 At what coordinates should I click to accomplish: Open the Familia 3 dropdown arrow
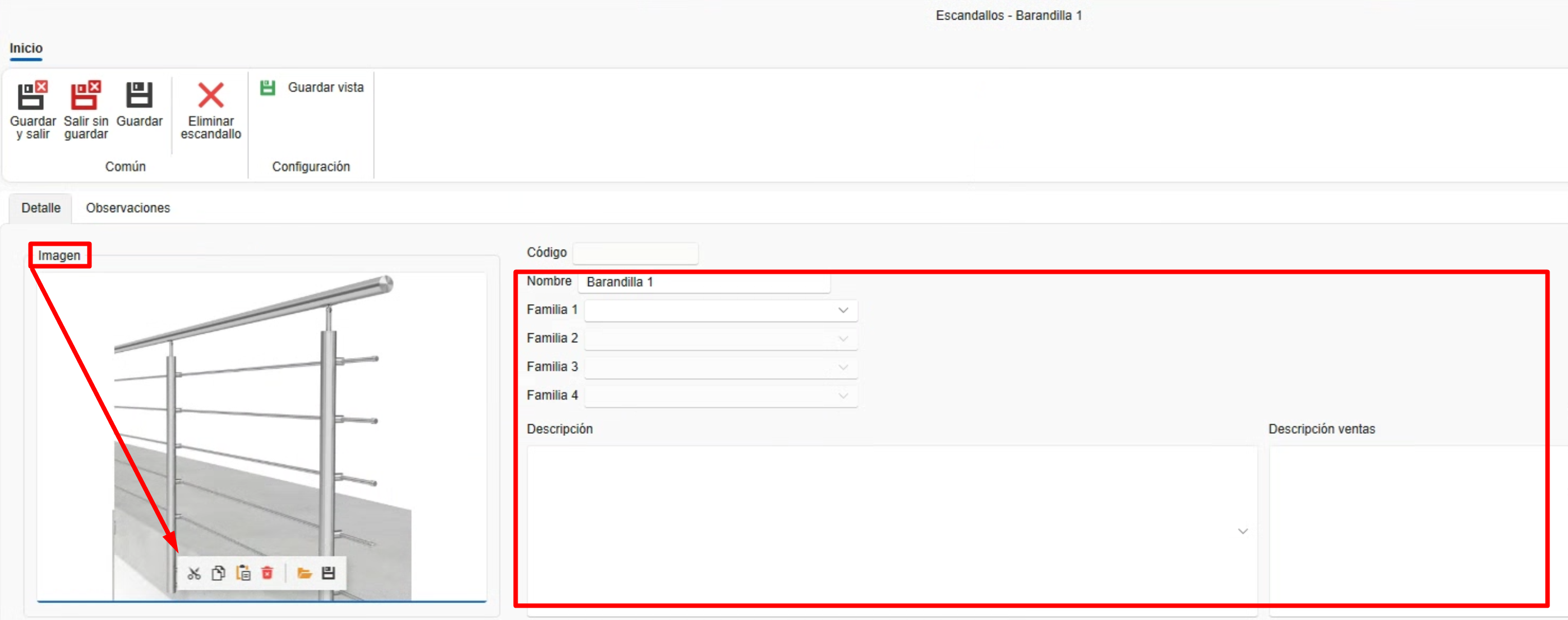pos(842,368)
